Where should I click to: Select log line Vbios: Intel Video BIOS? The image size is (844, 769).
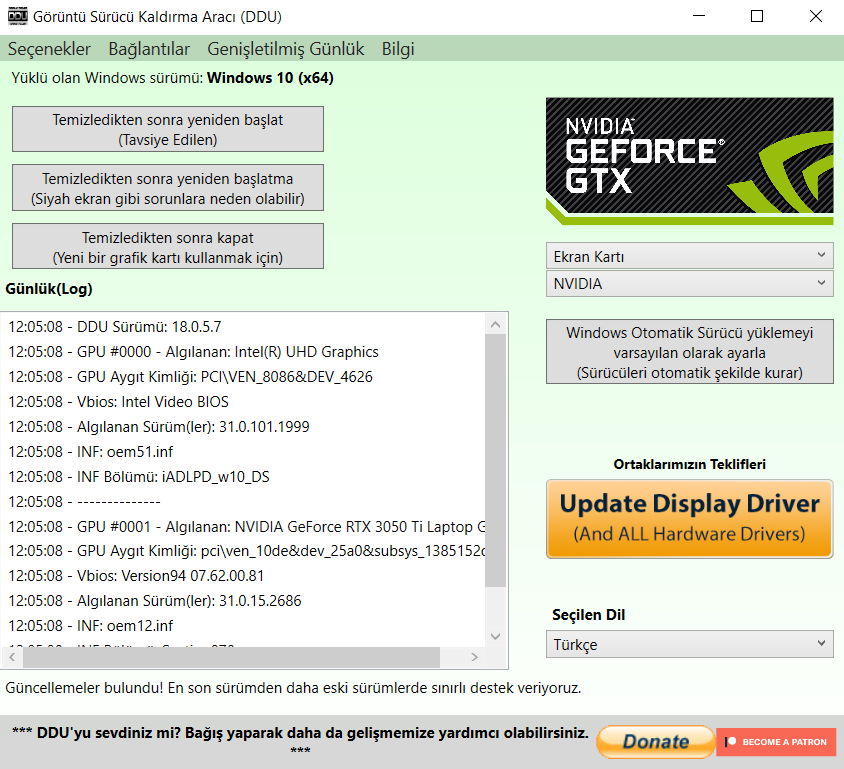pyautogui.click(x=118, y=402)
